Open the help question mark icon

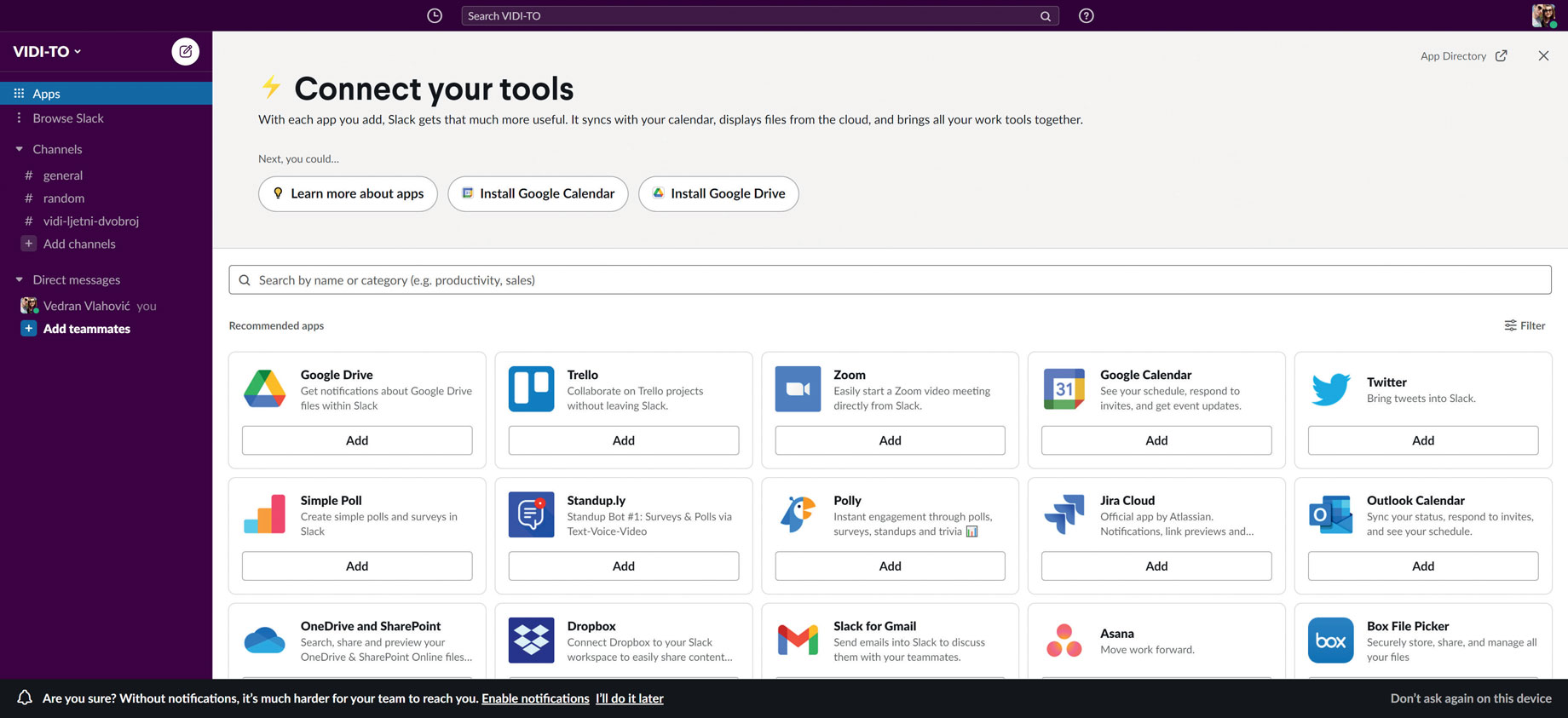coord(1087,15)
